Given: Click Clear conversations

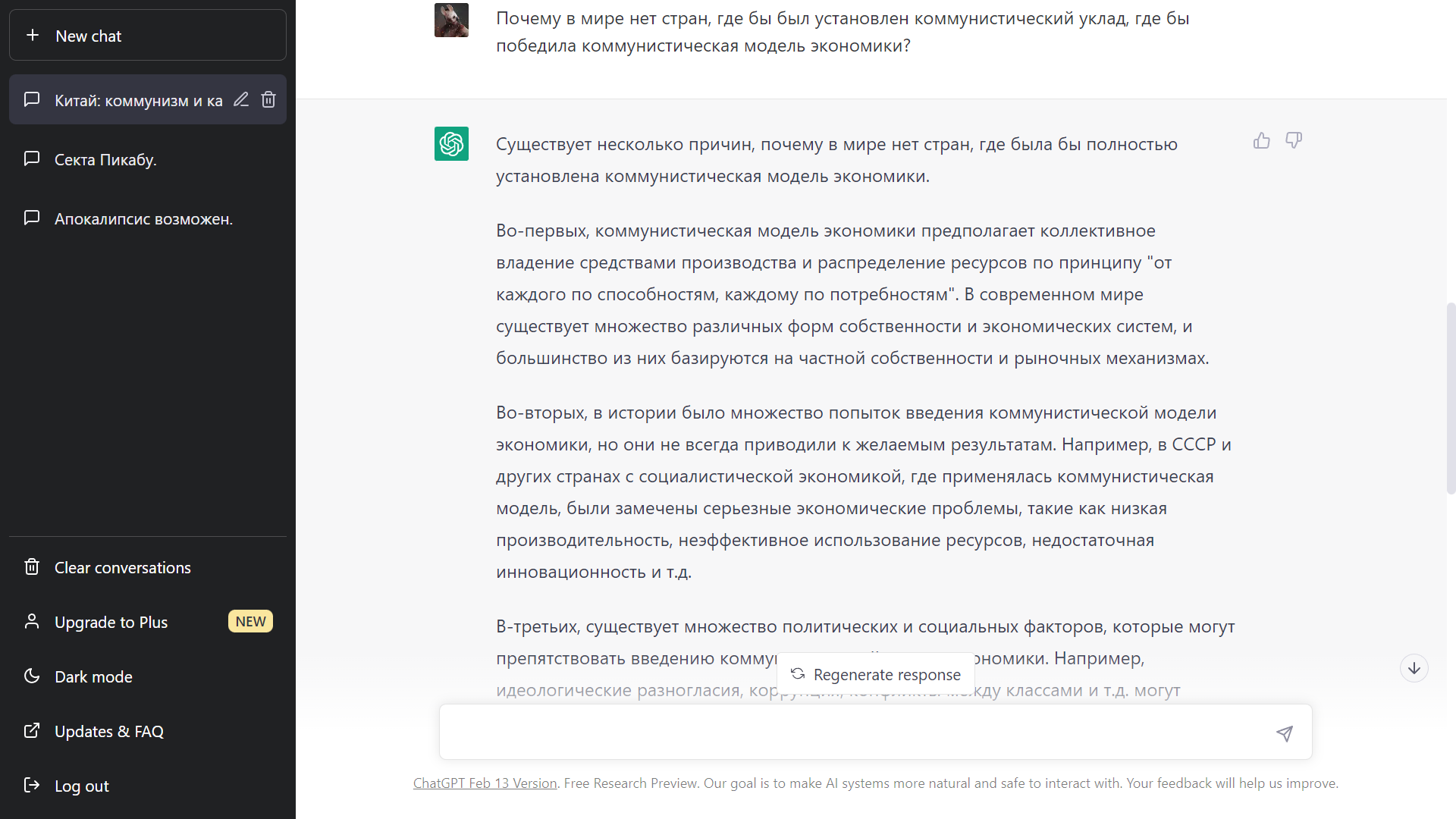Looking at the screenshot, I should click(122, 567).
